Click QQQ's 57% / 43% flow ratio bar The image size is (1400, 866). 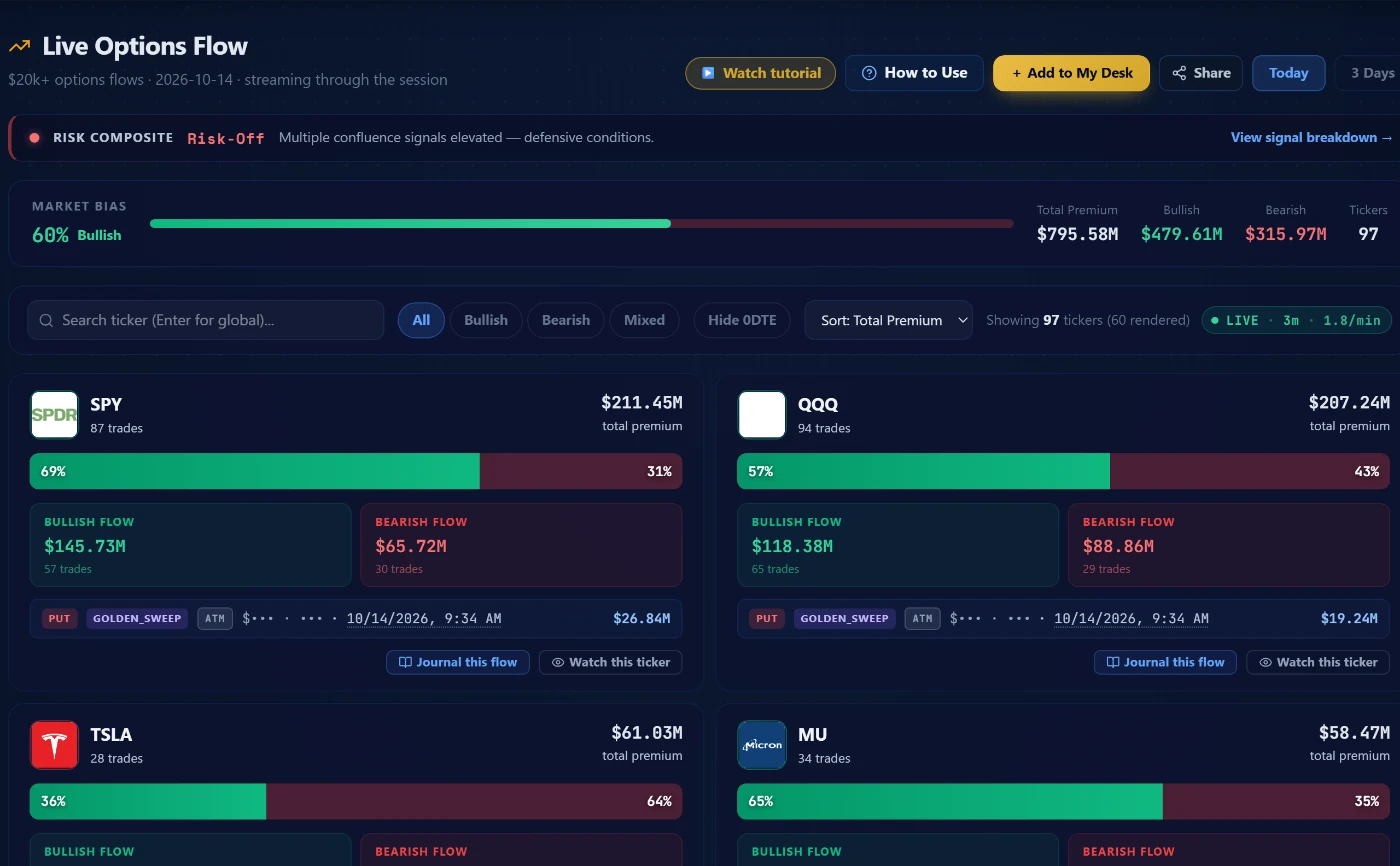pyautogui.click(x=1064, y=471)
